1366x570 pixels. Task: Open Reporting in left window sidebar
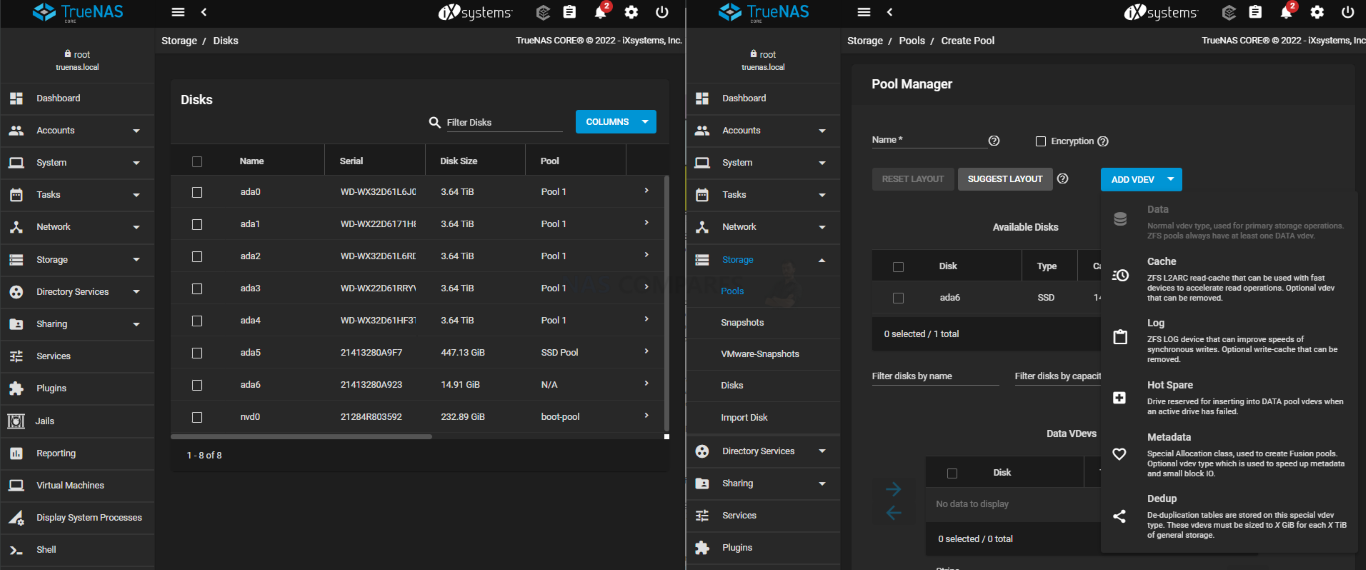pyautogui.click(x=77, y=453)
